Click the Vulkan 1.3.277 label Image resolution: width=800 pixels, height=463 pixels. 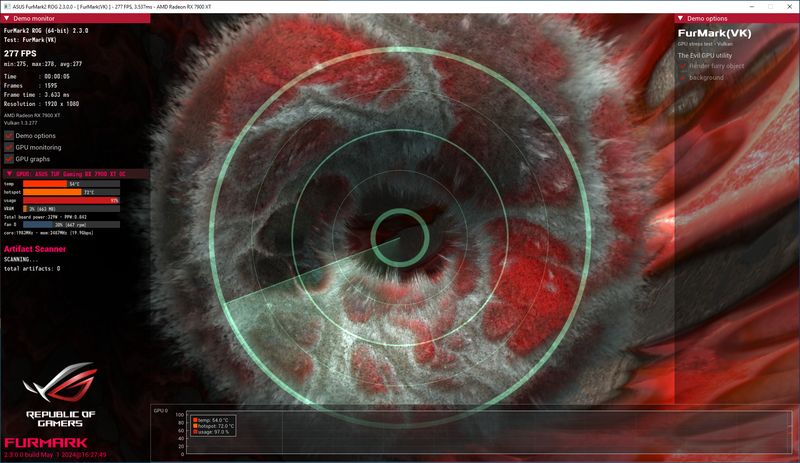pos(20,123)
